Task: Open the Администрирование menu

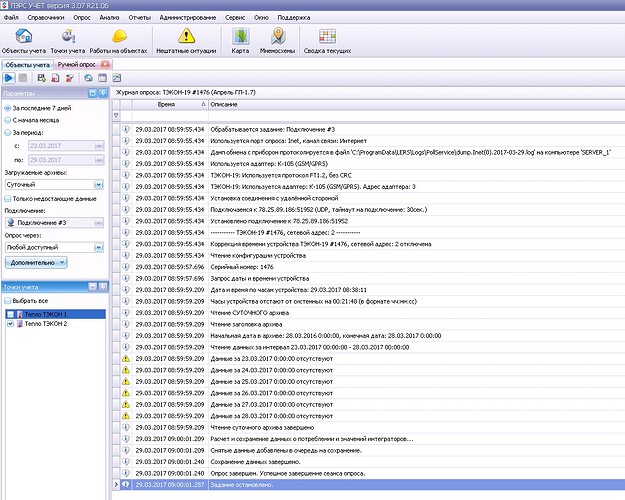Action: click(188, 18)
